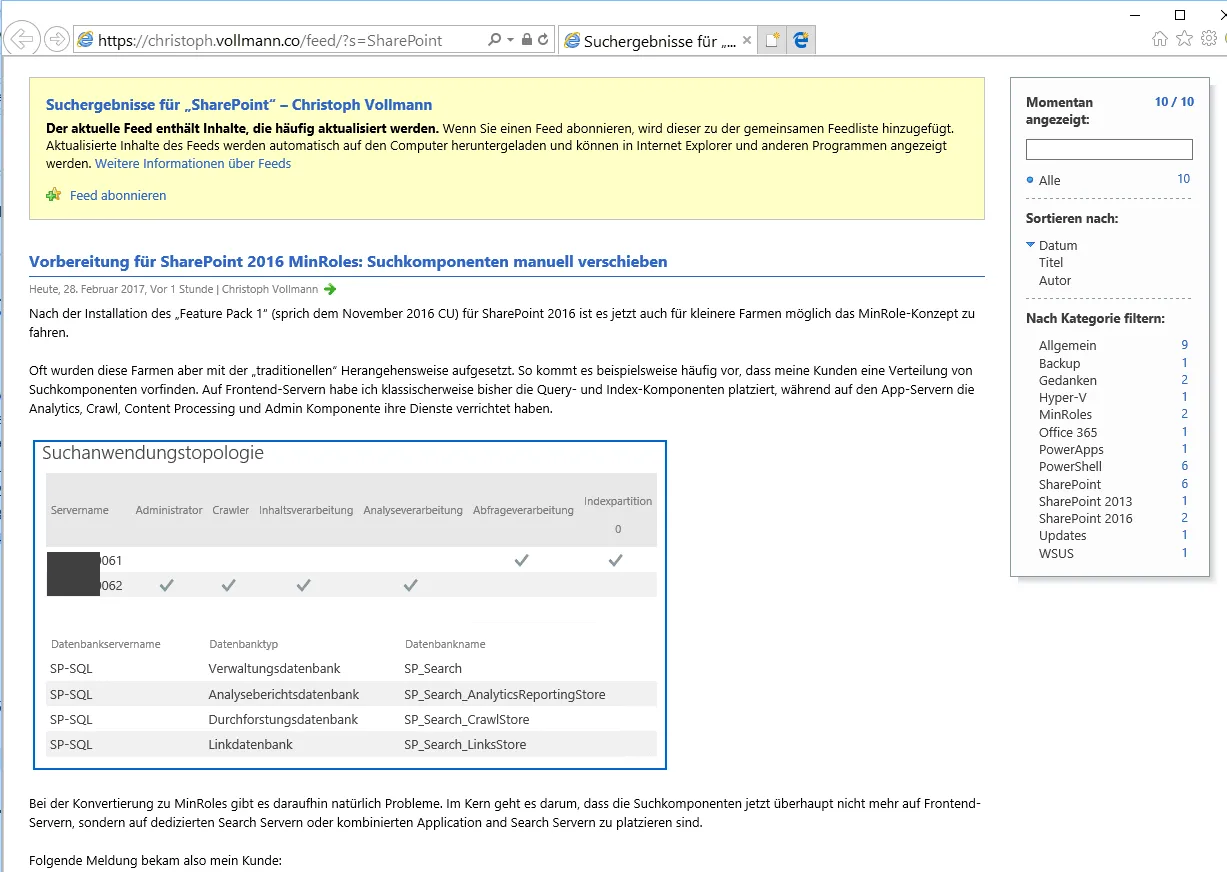The image size is (1227, 872).
Task: Click the 10 / 10 displayed count
Action: 1174,102
